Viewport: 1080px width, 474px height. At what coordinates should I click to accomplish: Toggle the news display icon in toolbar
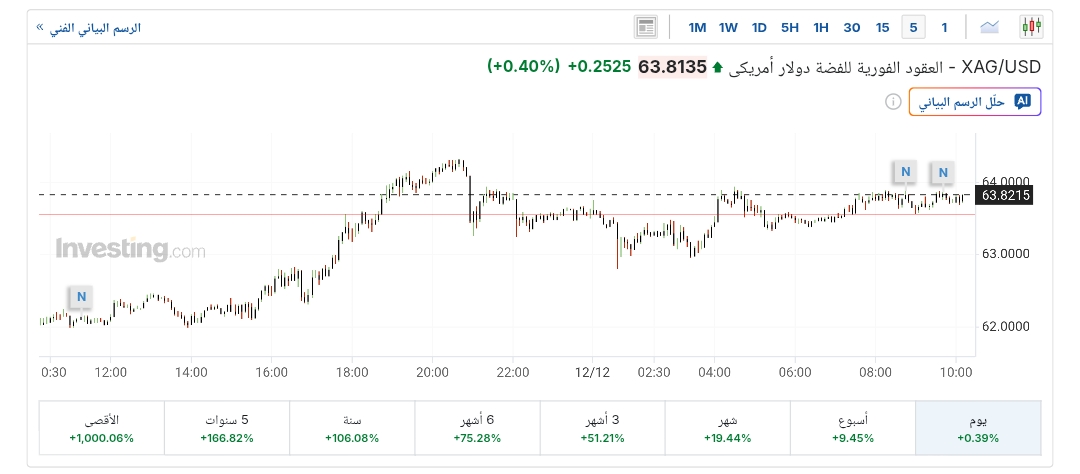(x=646, y=27)
